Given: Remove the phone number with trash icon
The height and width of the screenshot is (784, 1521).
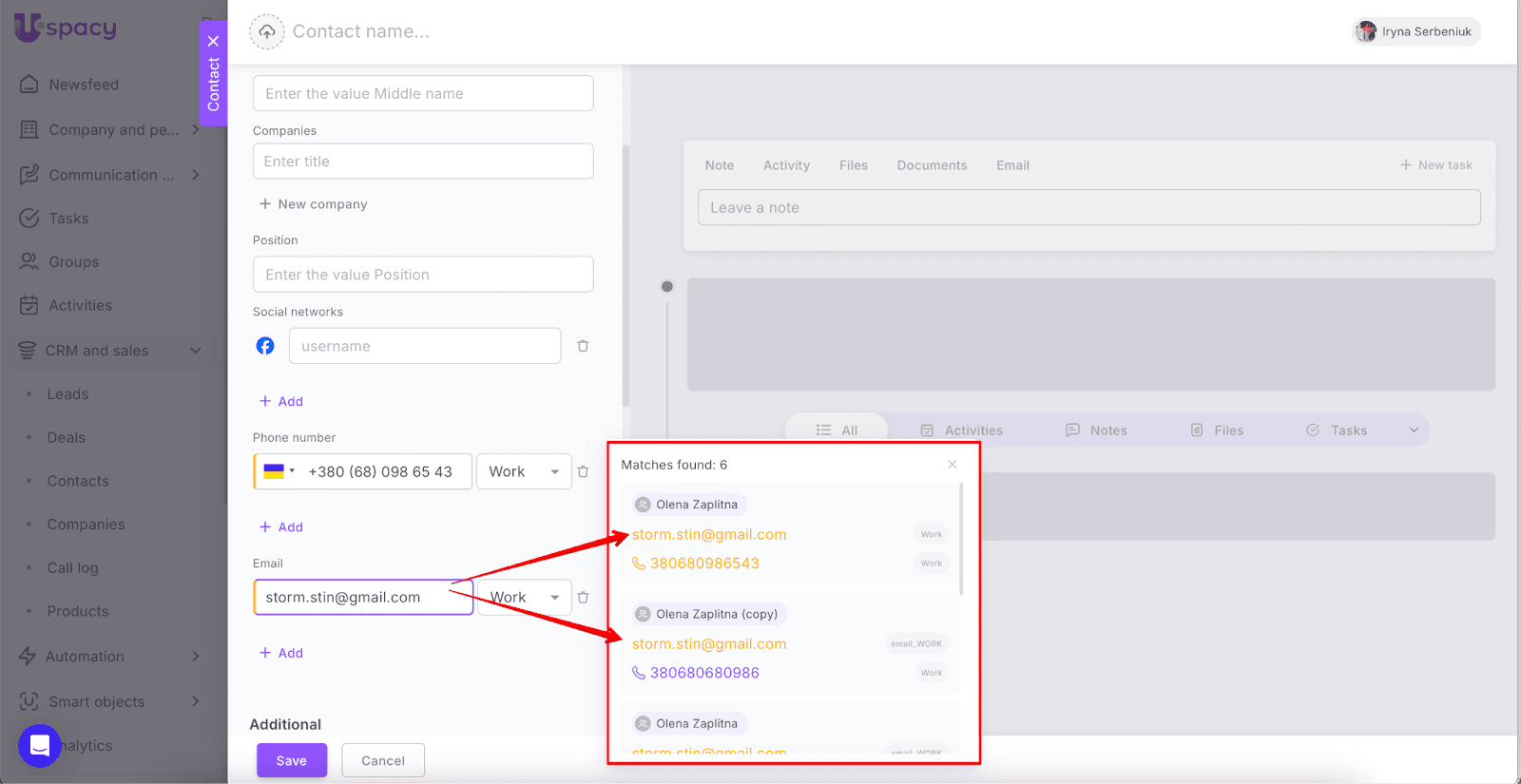Looking at the screenshot, I should click(x=583, y=471).
